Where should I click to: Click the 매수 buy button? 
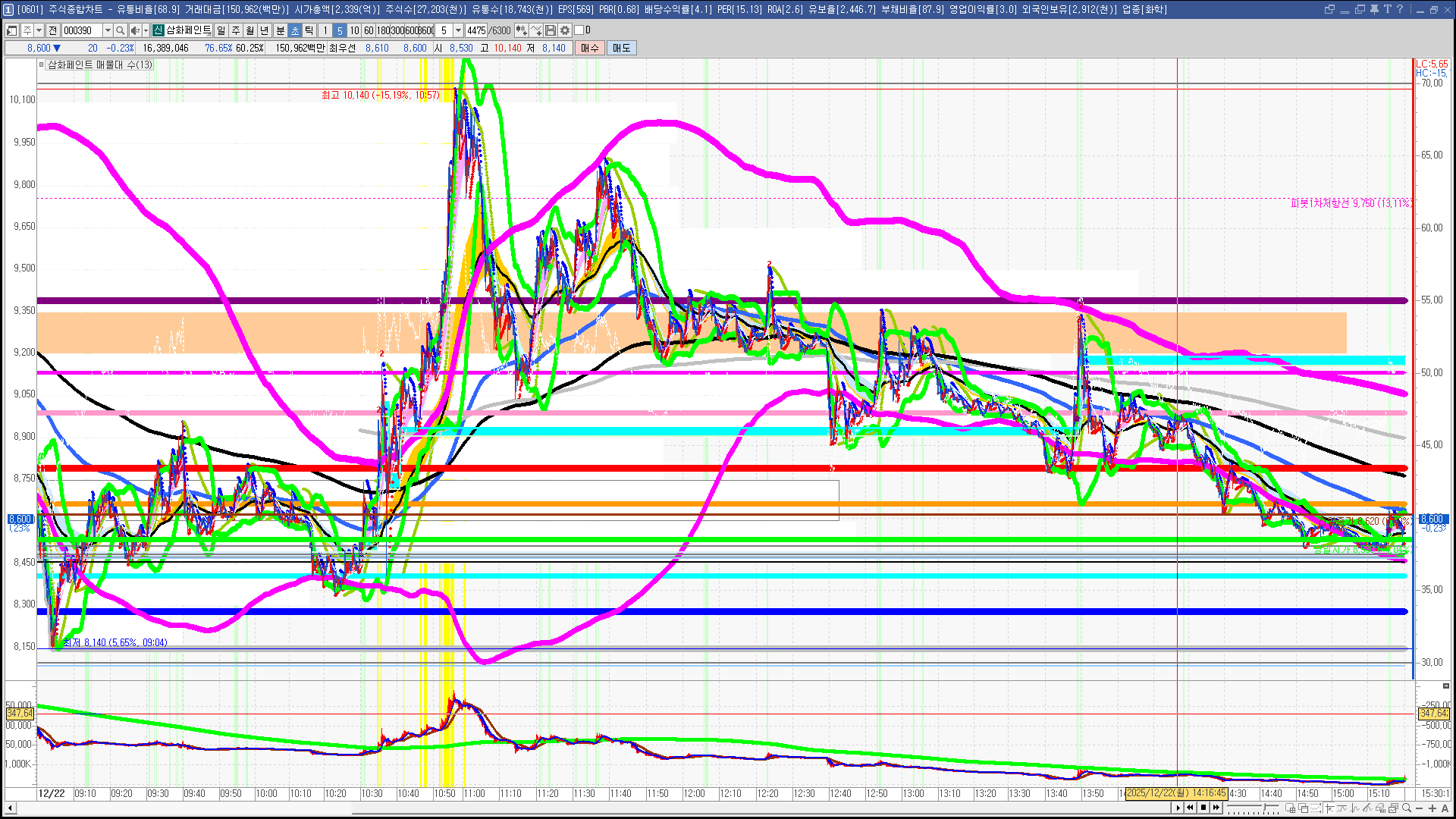click(x=590, y=48)
